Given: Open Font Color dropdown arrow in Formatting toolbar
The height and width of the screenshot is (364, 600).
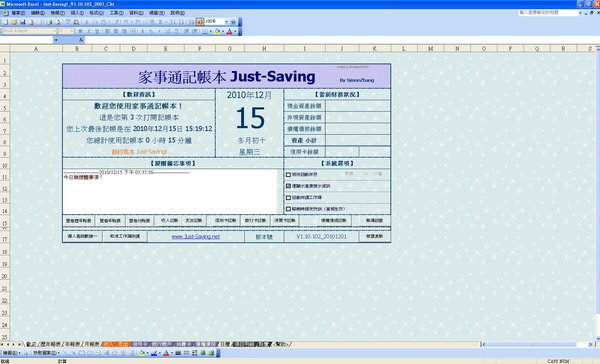Looking at the screenshot, I should click(235, 31).
